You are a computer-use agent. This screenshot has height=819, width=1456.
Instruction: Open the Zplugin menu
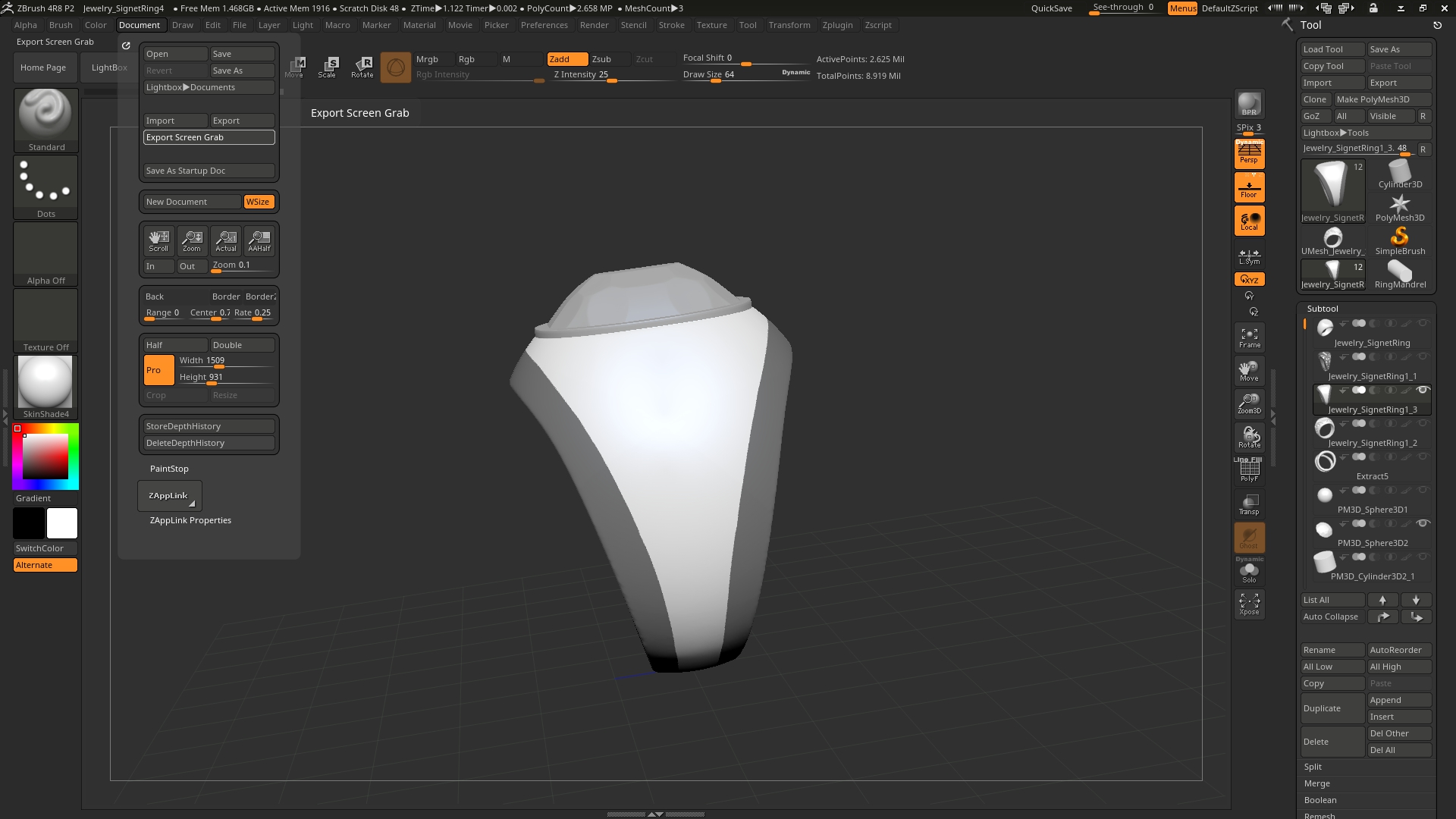pyautogui.click(x=837, y=25)
